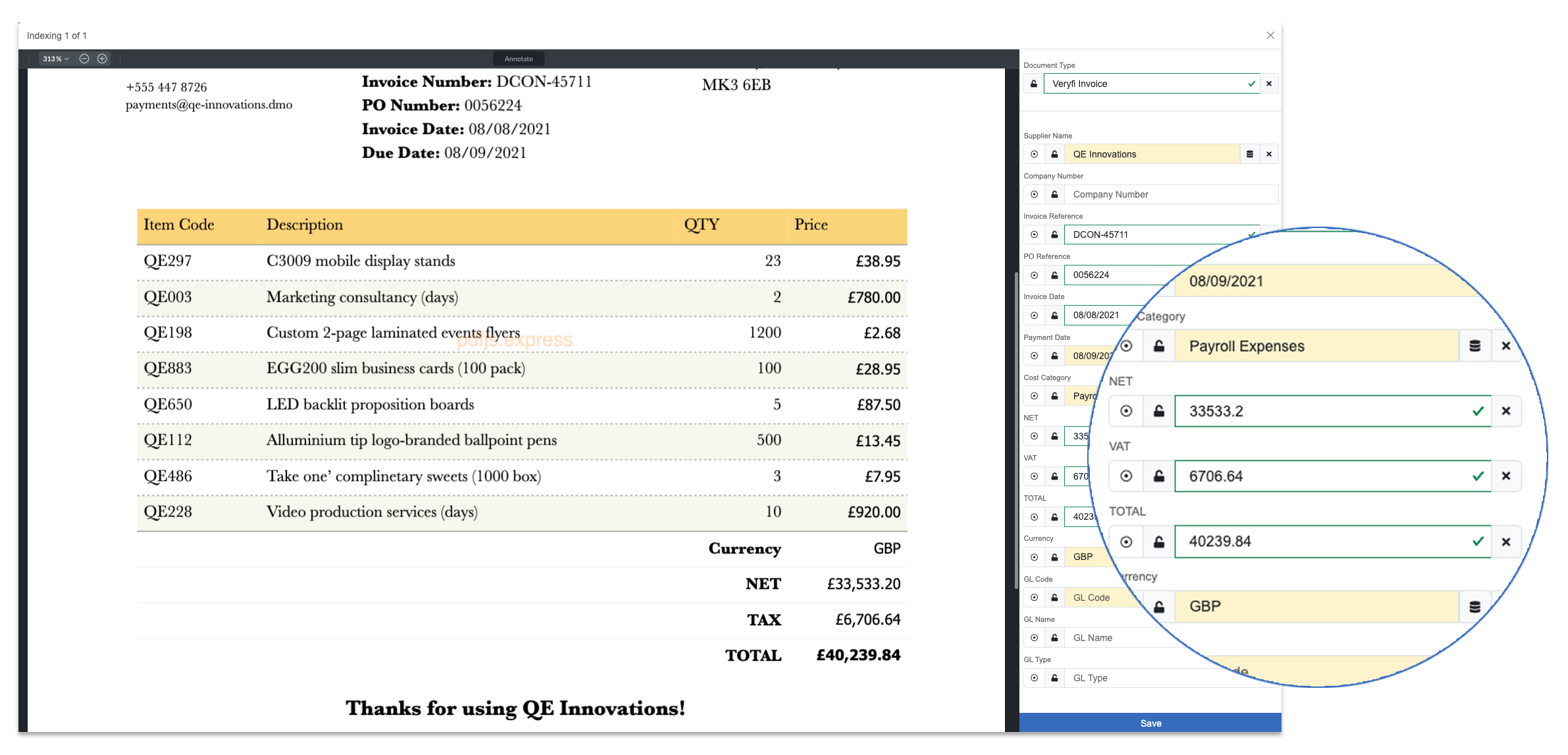Screen dimensions: 1568x755
Task: Toggle lock on GL Name field
Action: click(x=1054, y=638)
